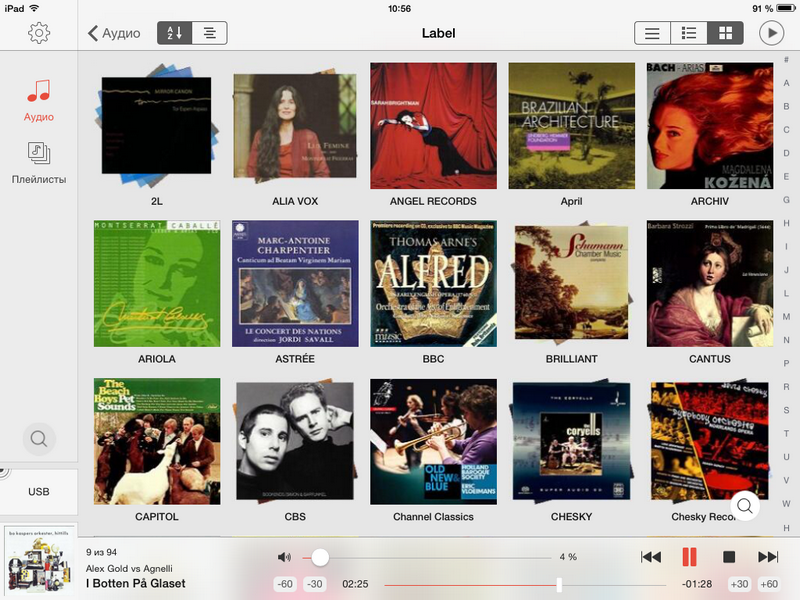The height and width of the screenshot is (600, 800).
Task: Open the Chesky Records label cover
Action: (710, 441)
